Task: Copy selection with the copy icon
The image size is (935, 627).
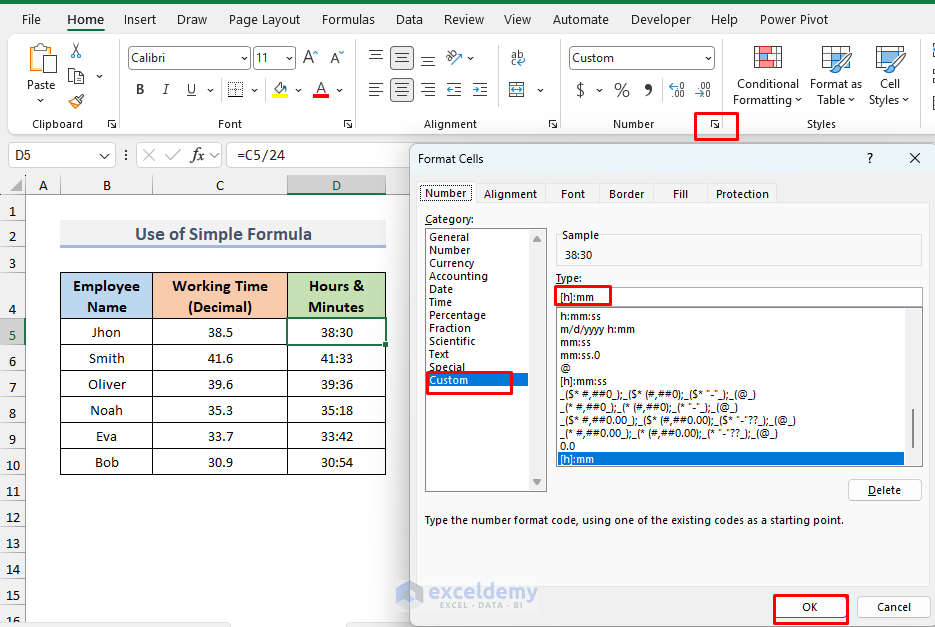Action: [x=76, y=76]
